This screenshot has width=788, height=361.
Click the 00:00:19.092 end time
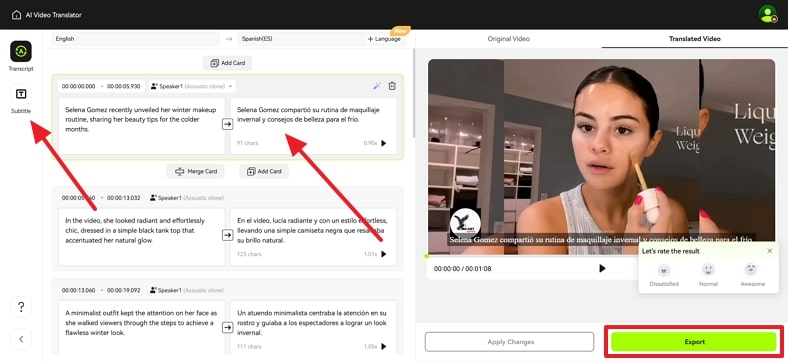[124, 290]
